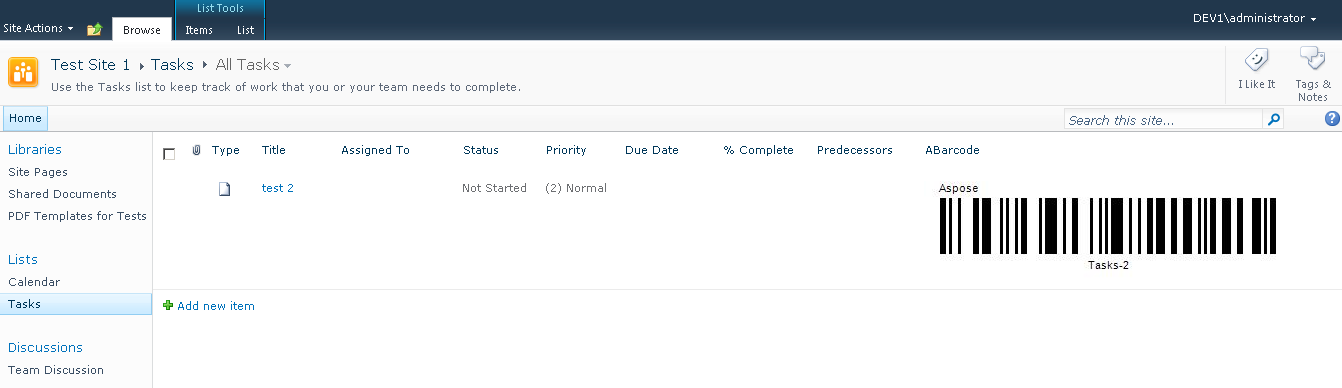This screenshot has width=1342, height=388.
Task: Click the I Like It tag icon
Action: [1257, 61]
